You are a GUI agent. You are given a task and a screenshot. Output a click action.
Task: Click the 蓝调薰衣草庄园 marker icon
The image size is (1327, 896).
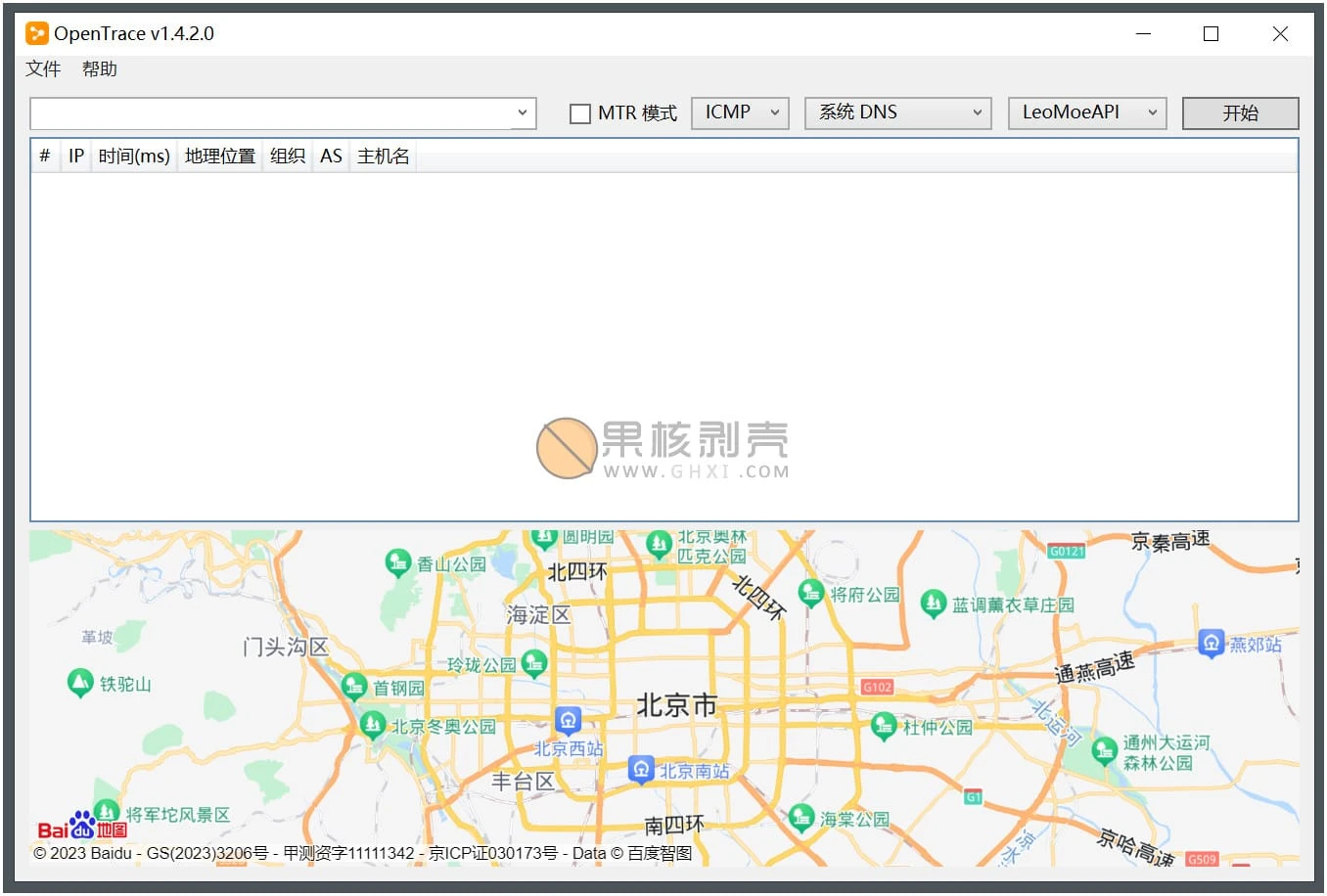934,604
